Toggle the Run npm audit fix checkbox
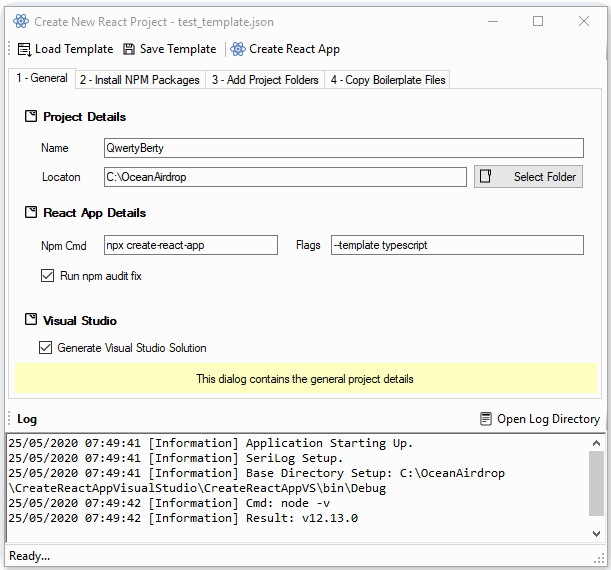Image resolution: width=611 pixels, height=570 pixels. tap(48, 275)
